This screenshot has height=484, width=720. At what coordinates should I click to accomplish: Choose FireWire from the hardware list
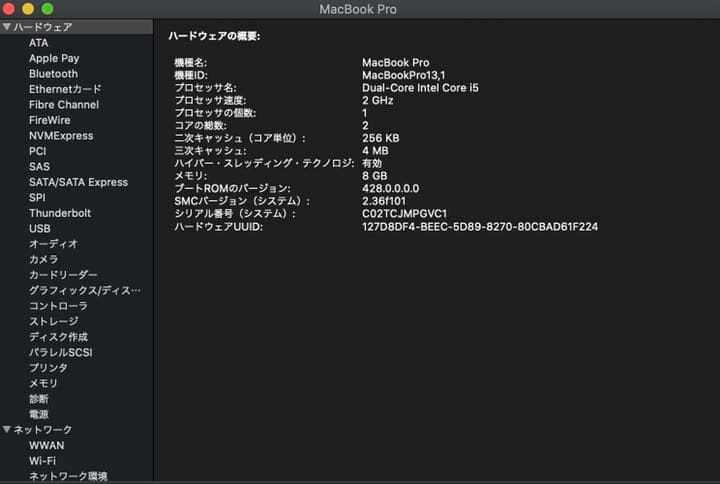50,120
